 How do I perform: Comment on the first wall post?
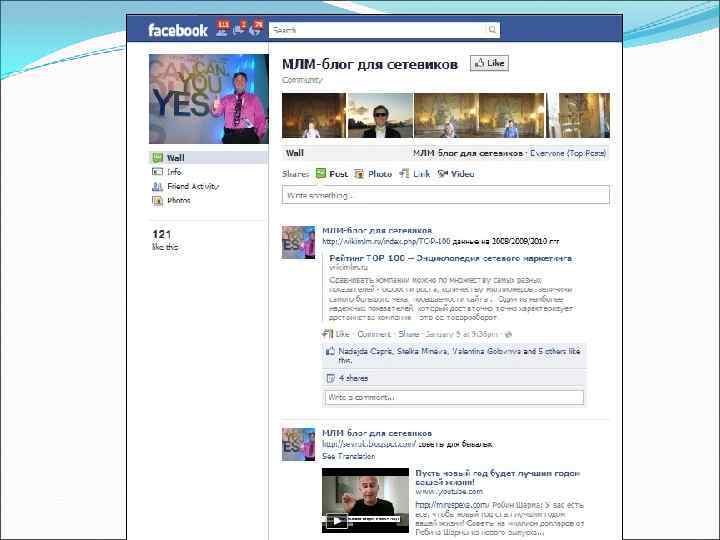pos(374,334)
